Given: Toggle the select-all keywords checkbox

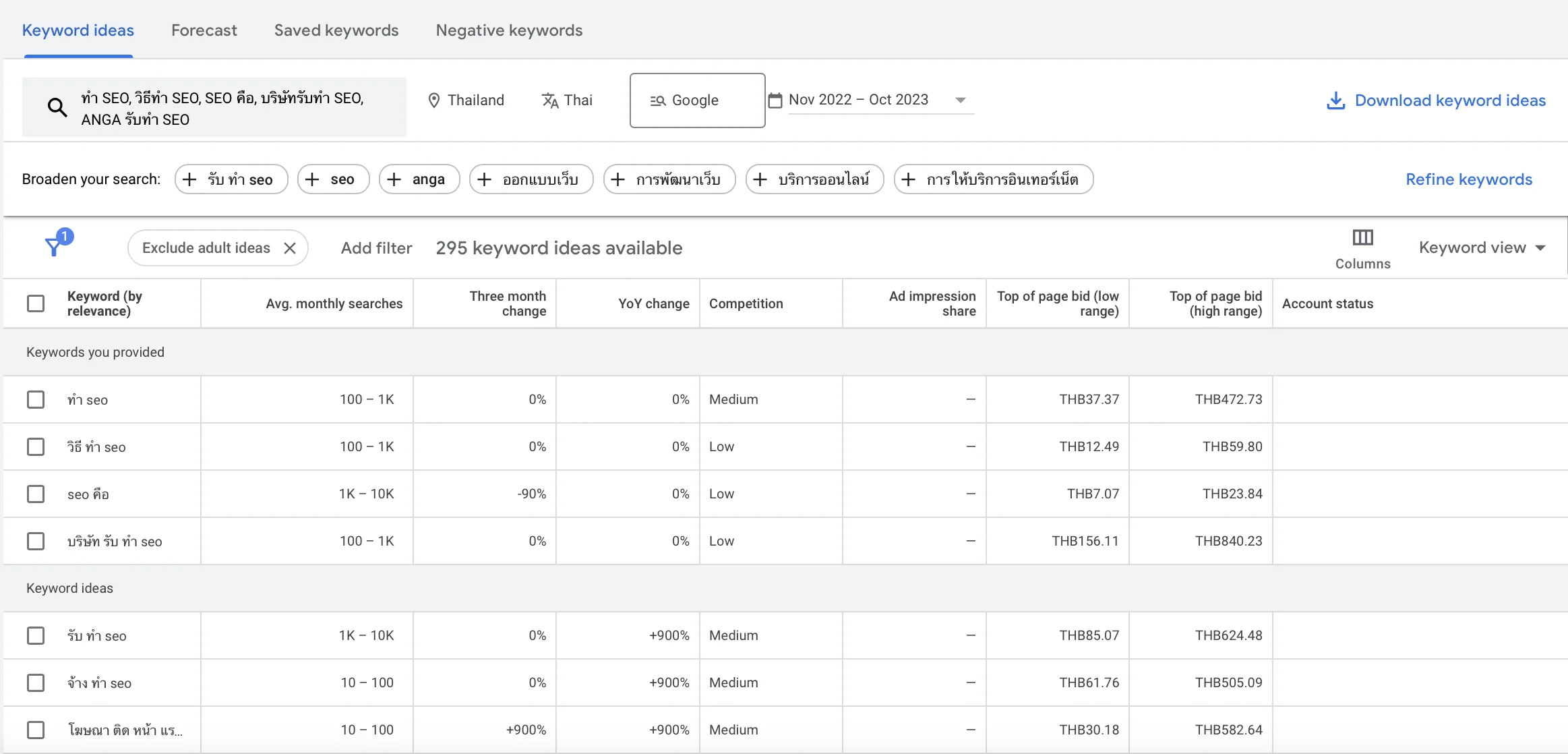Looking at the screenshot, I should (36, 303).
